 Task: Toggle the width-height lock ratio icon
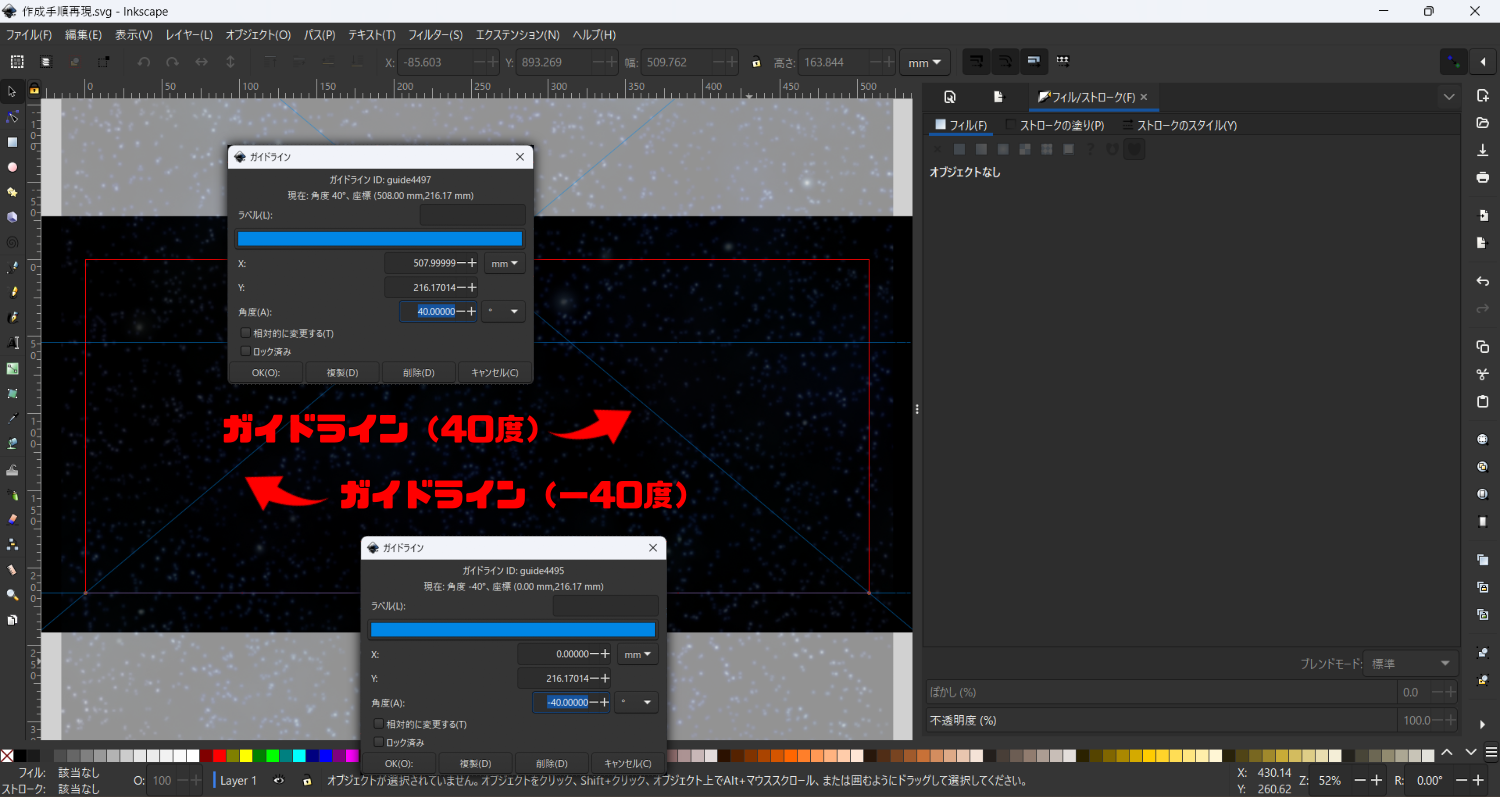[x=757, y=62]
